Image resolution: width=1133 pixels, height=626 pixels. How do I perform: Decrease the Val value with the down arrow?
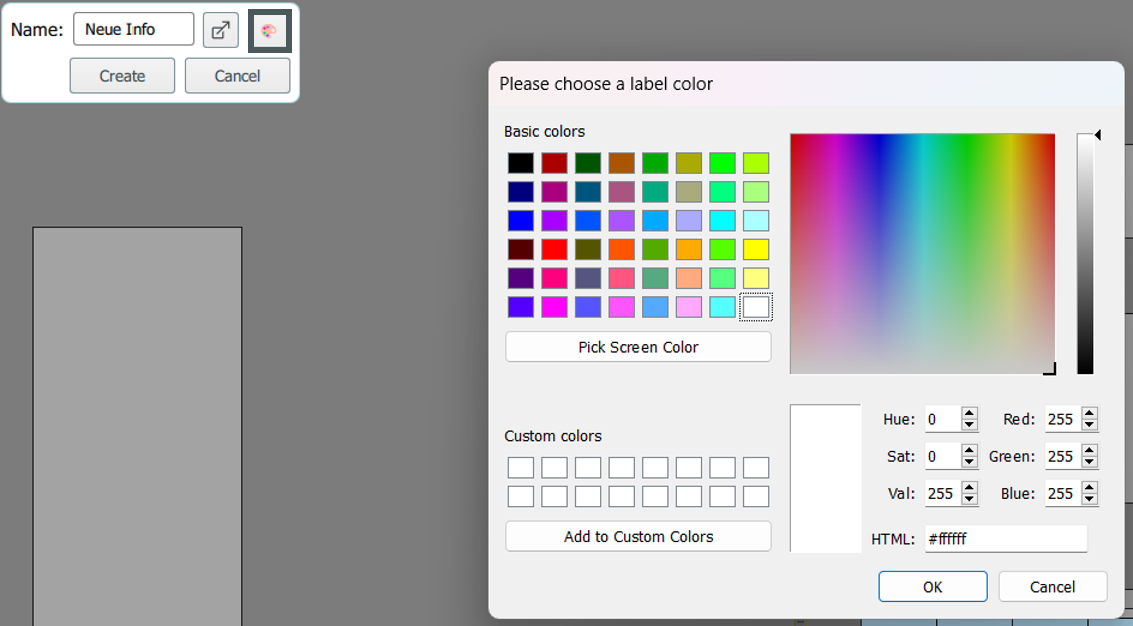[x=969, y=497]
